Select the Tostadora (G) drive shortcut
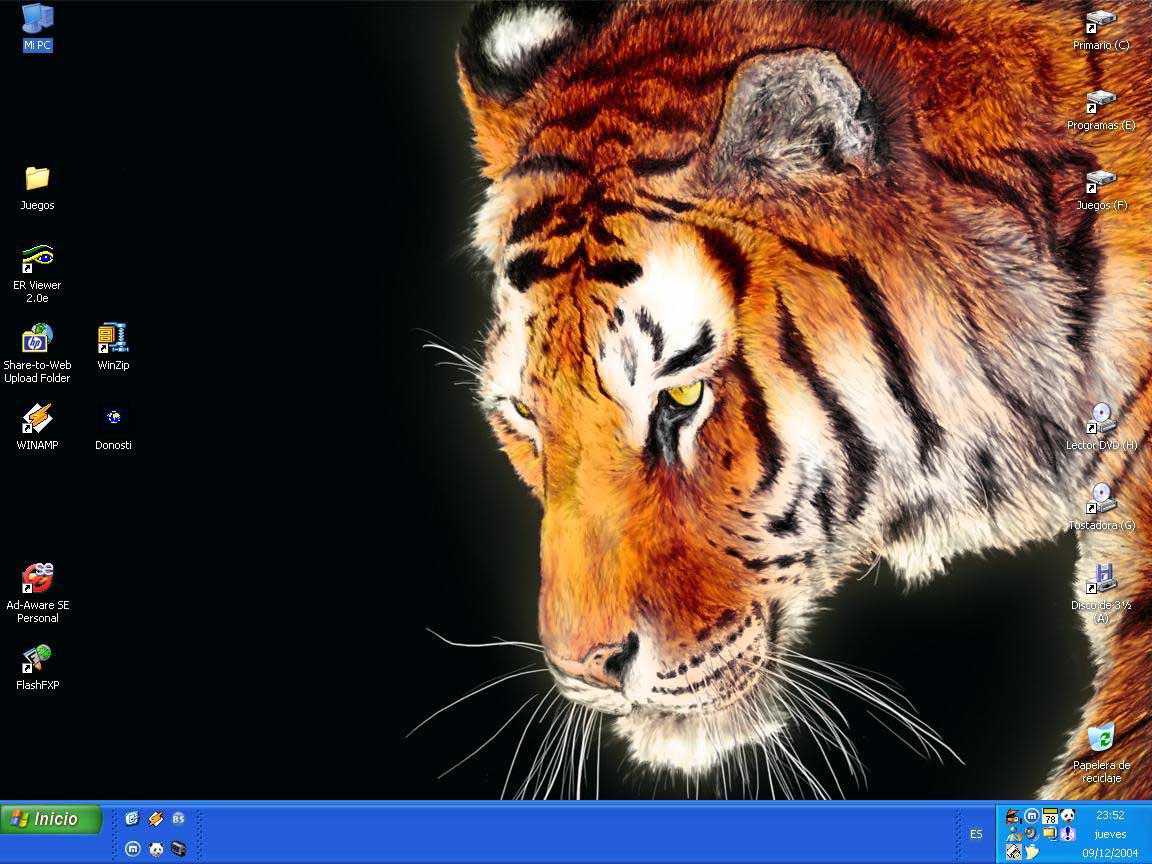This screenshot has height=864, width=1152. coord(1101,499)
